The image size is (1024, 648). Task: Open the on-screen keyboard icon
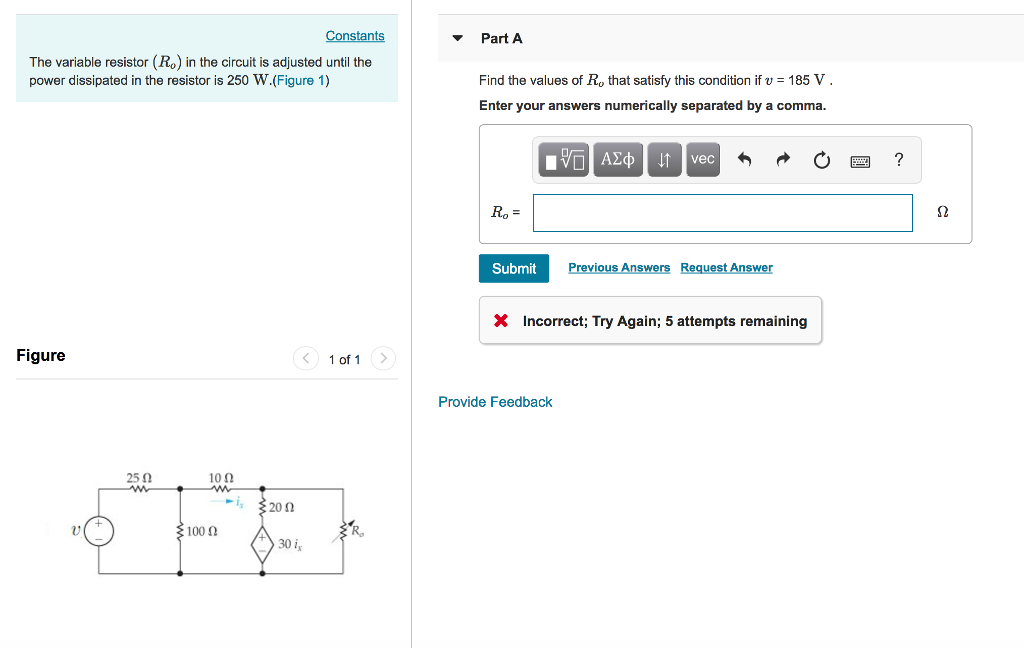860,160
